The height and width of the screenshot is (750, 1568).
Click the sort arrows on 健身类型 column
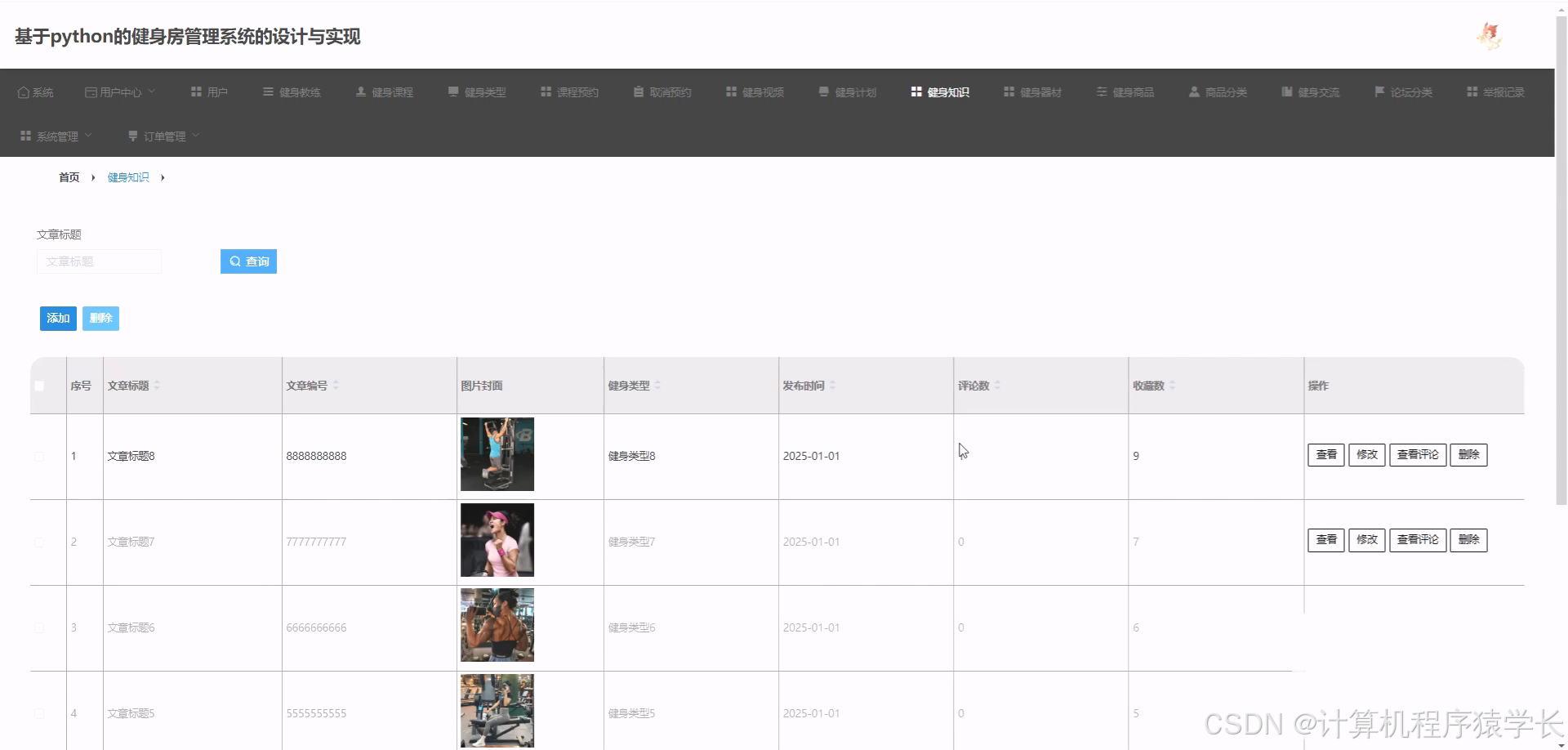tap(657, 385)
